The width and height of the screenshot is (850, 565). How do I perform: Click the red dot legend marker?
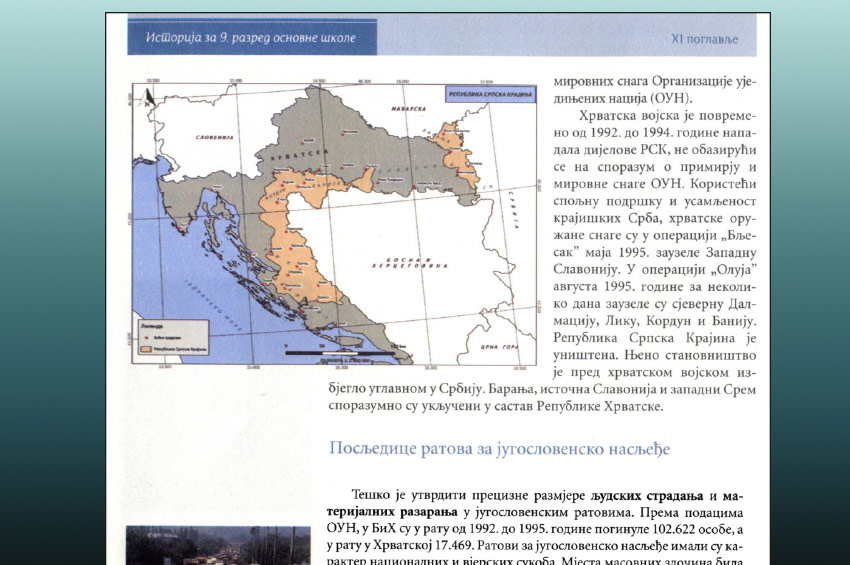coord(146,337)
